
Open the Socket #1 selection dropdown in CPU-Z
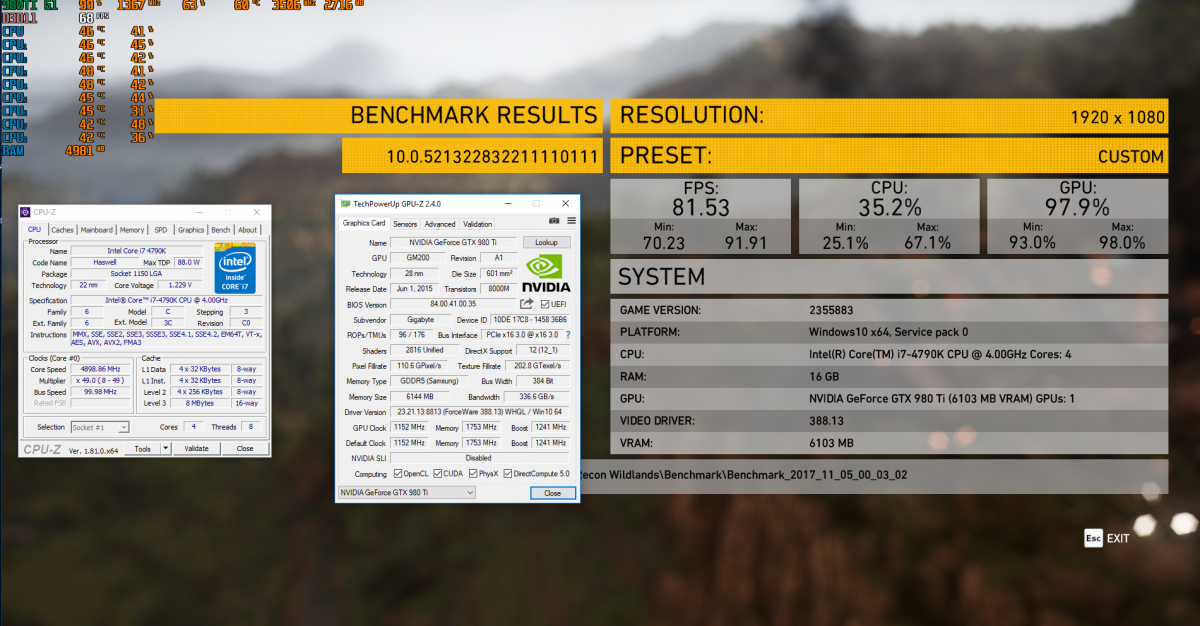99,427
